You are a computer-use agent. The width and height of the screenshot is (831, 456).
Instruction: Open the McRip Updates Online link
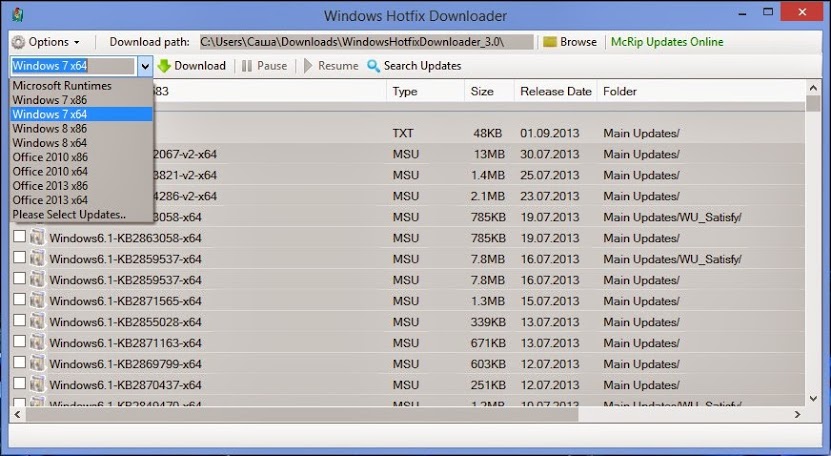point(667,42)
